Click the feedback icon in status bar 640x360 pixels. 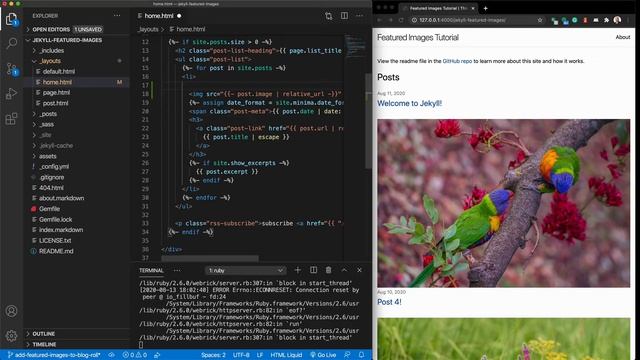click(x=347, y=355)
